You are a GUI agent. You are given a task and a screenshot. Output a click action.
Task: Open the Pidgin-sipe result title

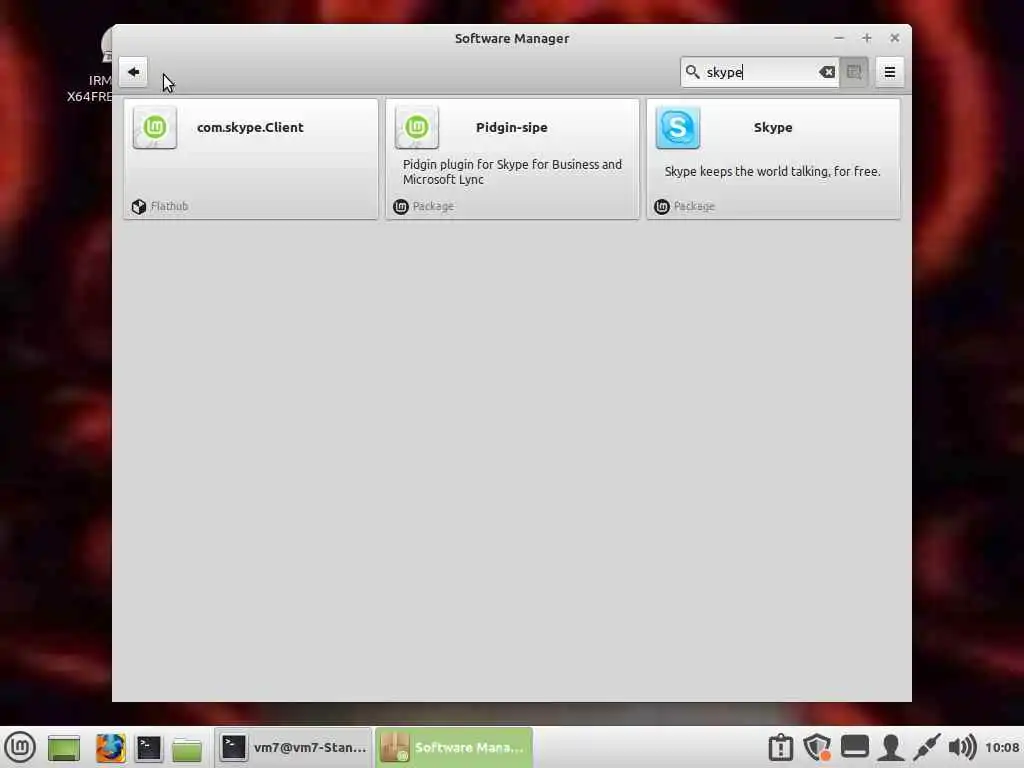tap(511, 127)
